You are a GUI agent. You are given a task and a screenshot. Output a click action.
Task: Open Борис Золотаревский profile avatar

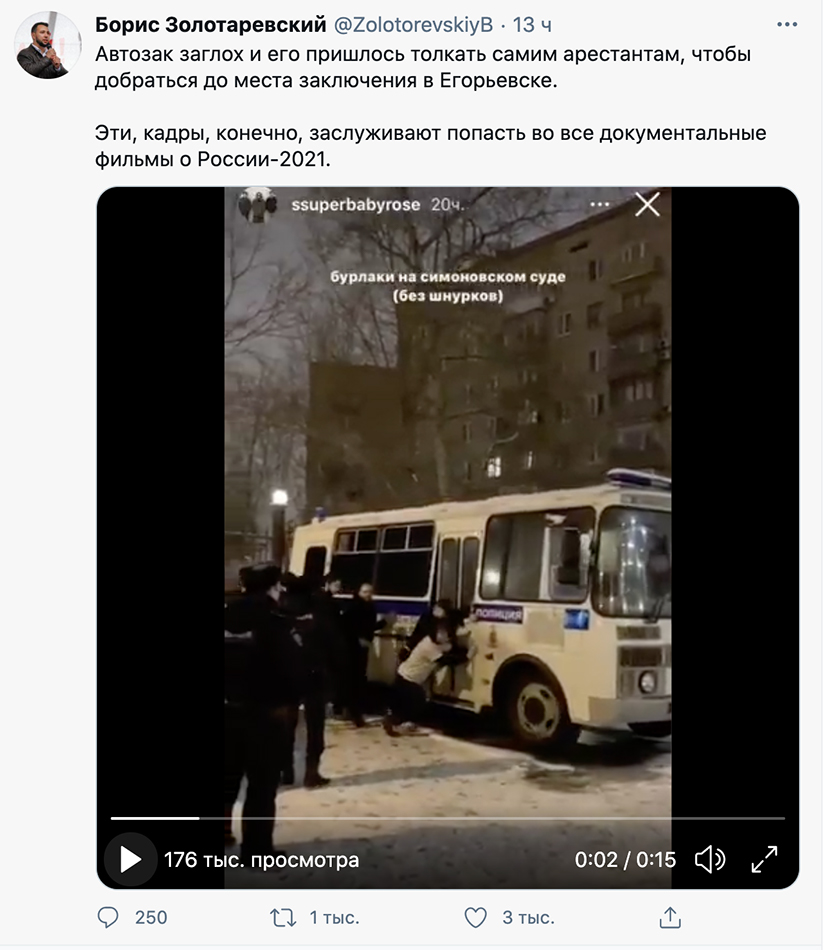click(x=48, y=45)
